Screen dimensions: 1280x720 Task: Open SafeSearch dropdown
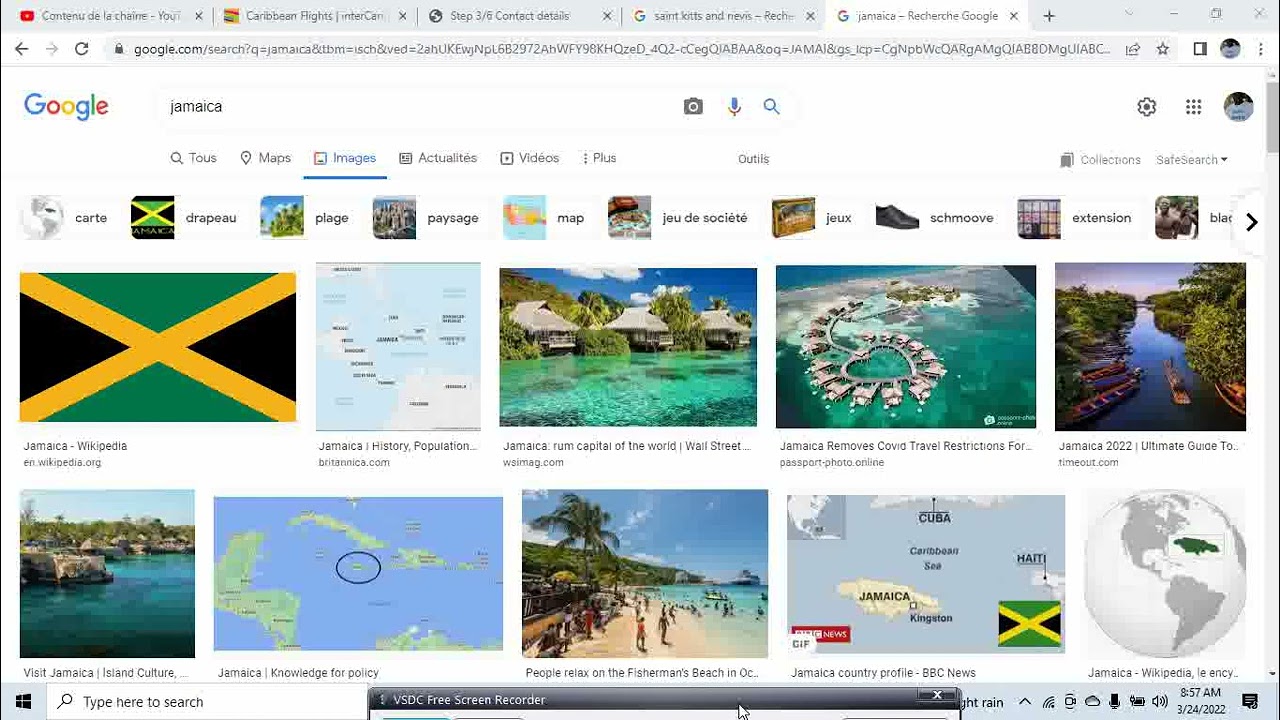(x=1192, y=160)
